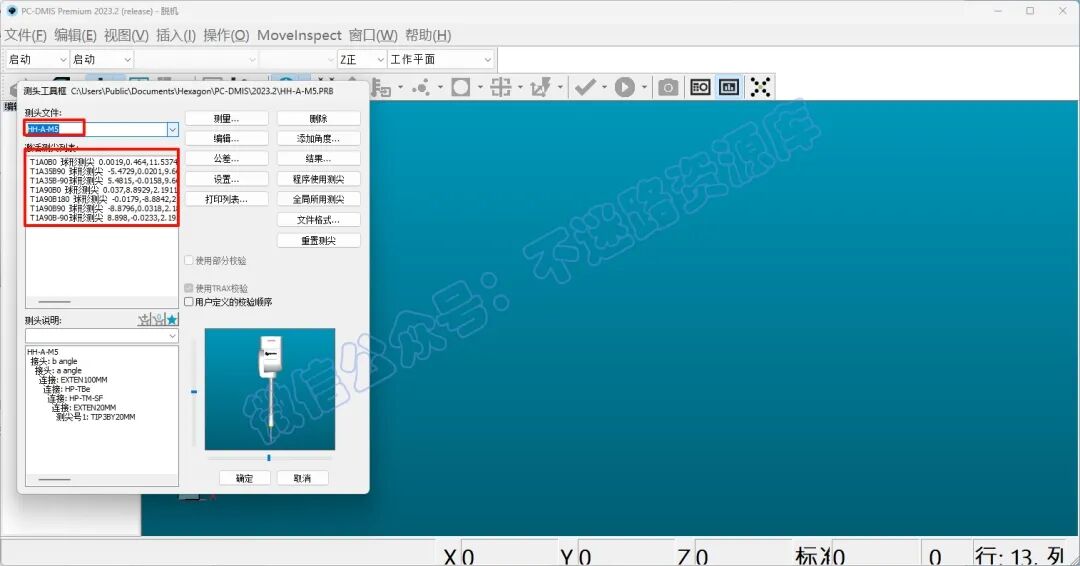The image size is (1080, 566).
Task: Click the 编辑... button in probe dialog
Action: [227, 138]
